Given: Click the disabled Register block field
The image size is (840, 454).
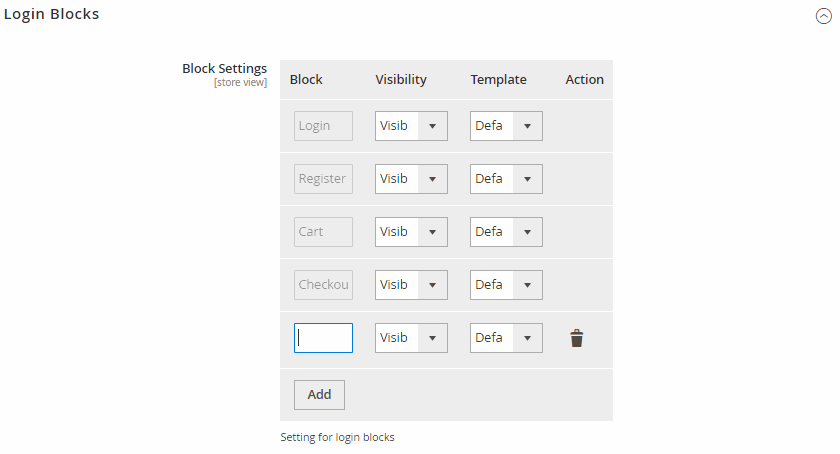Looking at the screenshot, I should [x=324, y=179].
